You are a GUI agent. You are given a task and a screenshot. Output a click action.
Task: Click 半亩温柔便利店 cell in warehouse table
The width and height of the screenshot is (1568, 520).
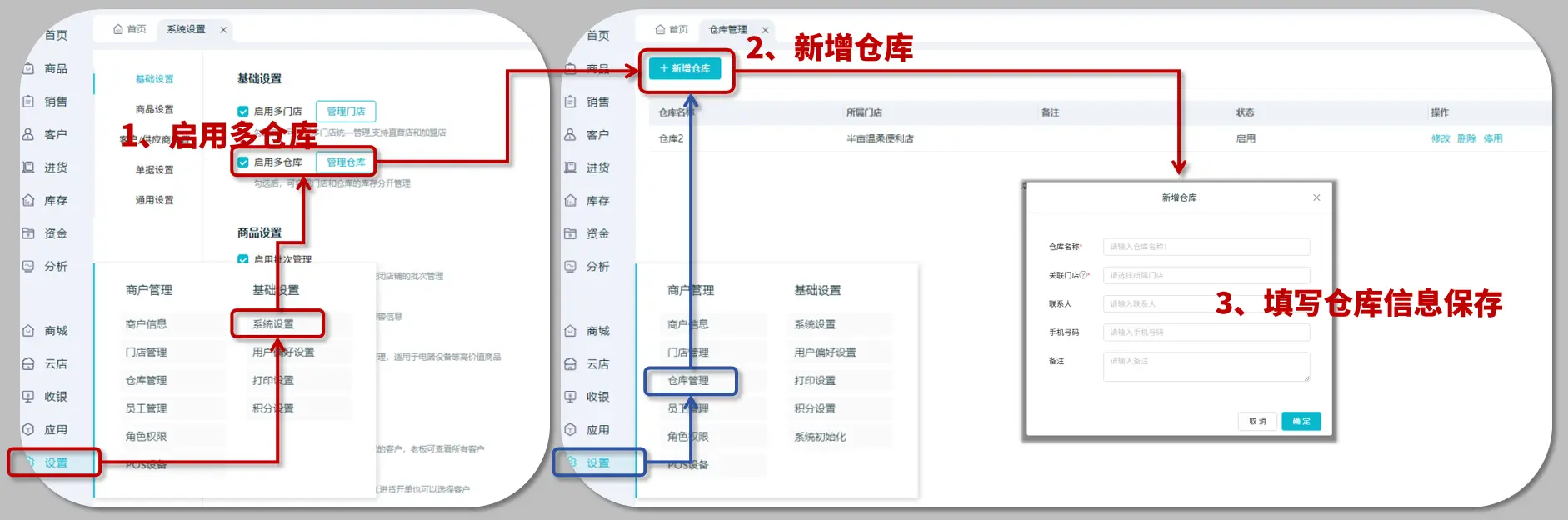click(x=880, y=139)
